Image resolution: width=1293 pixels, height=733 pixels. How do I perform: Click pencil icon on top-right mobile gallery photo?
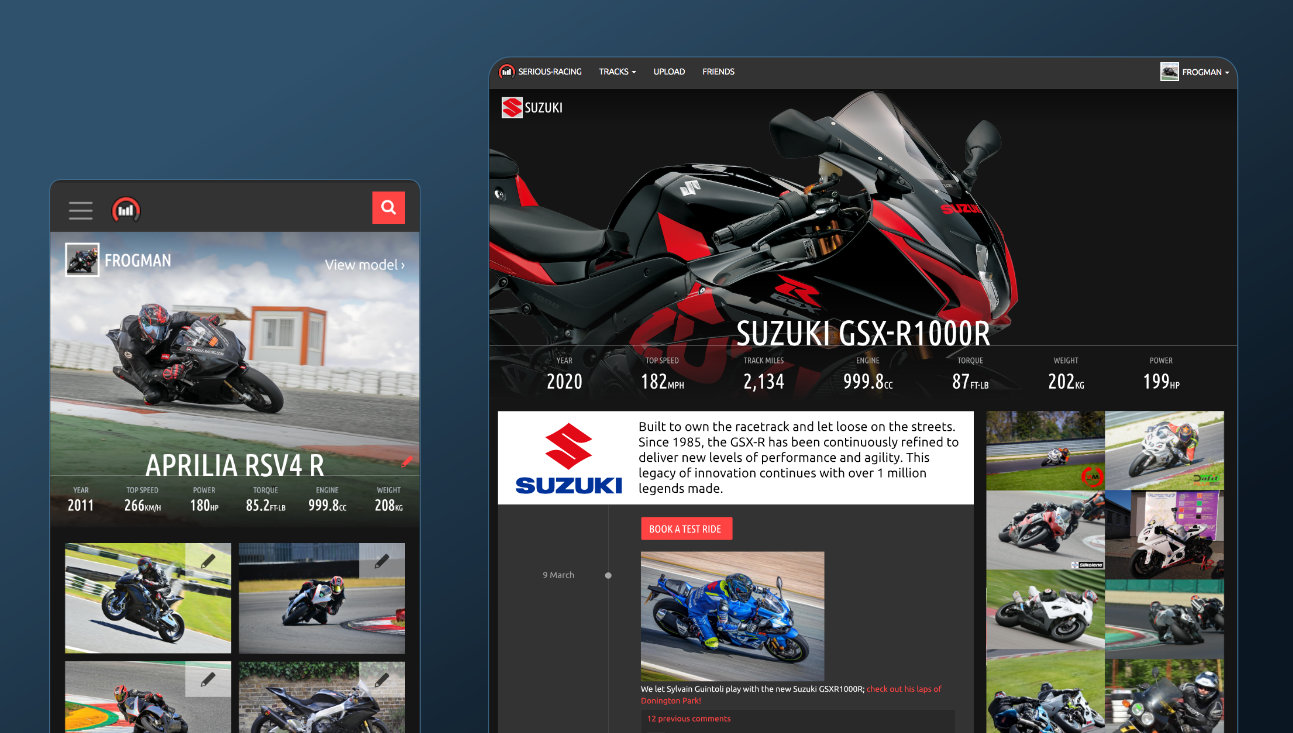click(382, 561)
